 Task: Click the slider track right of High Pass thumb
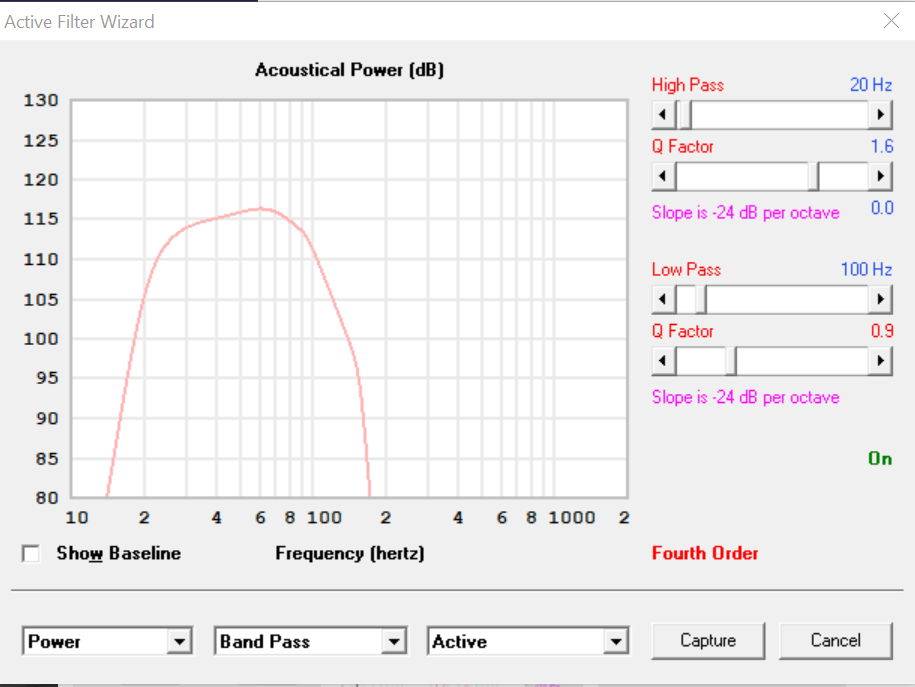780,114
